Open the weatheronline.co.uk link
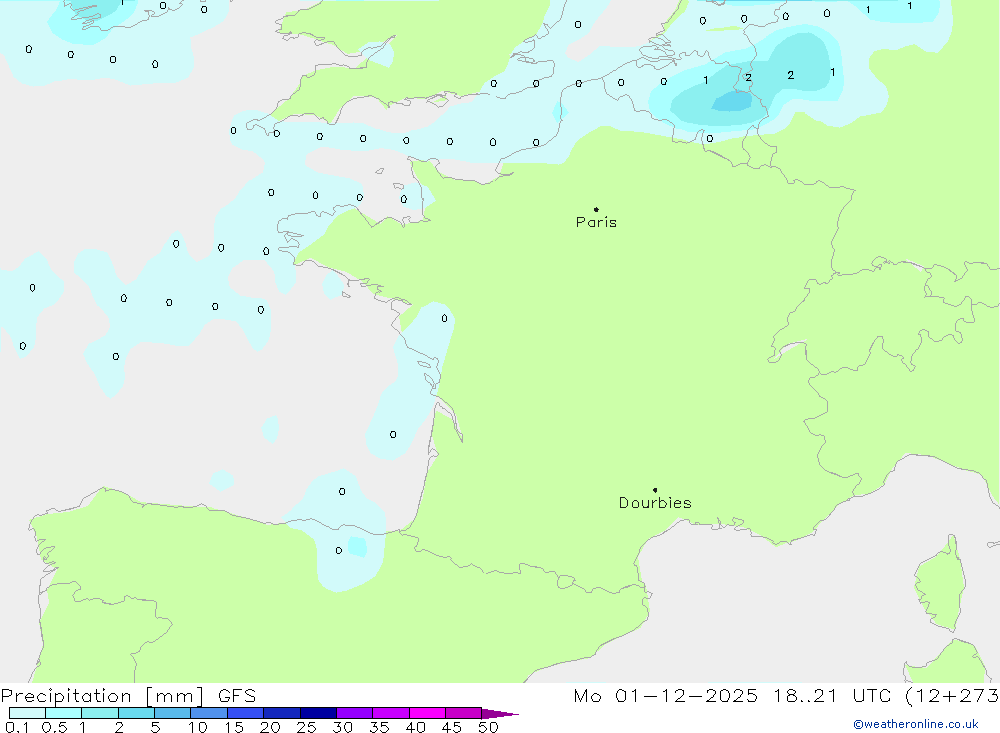1000x733 pixels. (916, 724)
